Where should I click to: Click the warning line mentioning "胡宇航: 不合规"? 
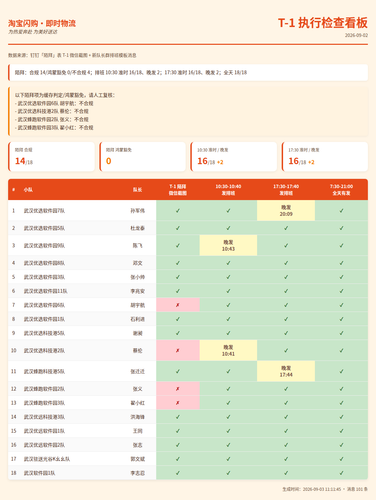[54, 103]
